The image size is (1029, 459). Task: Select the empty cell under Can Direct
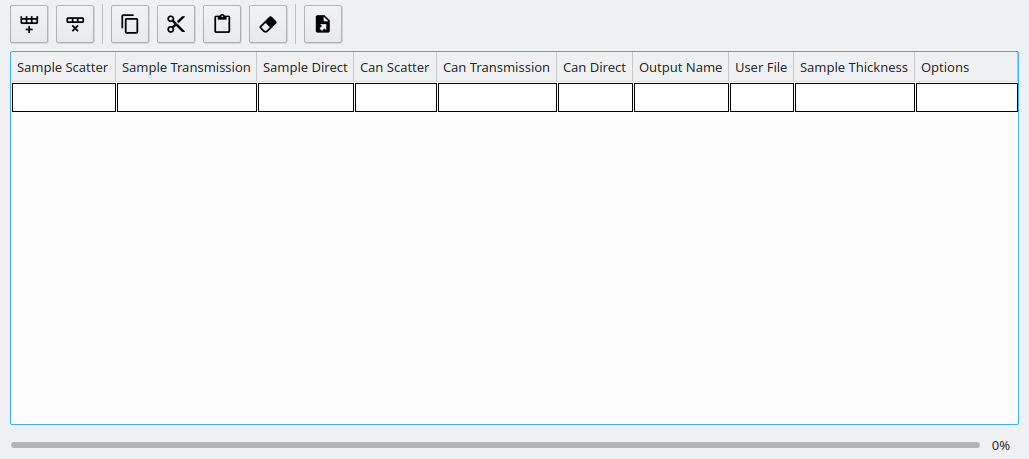(x=595, y=97)
